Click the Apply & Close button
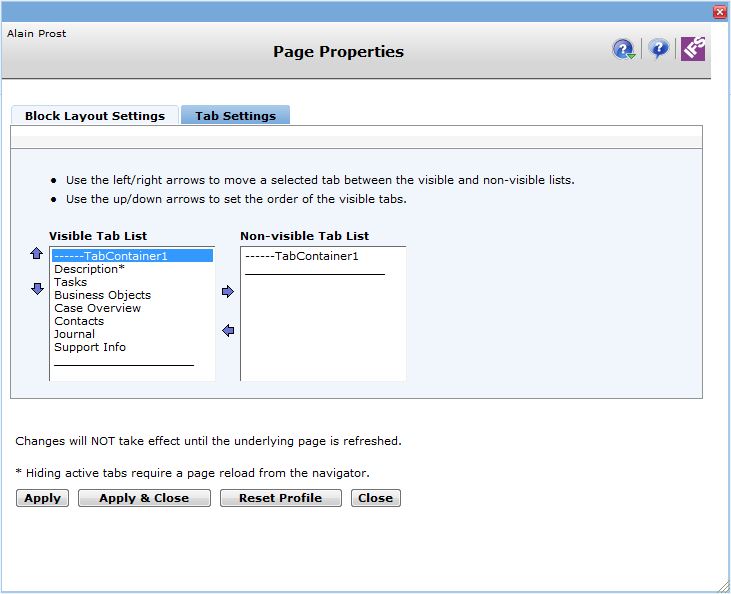The height and width of the screenshot is (594, 731). tap(144, 498)
